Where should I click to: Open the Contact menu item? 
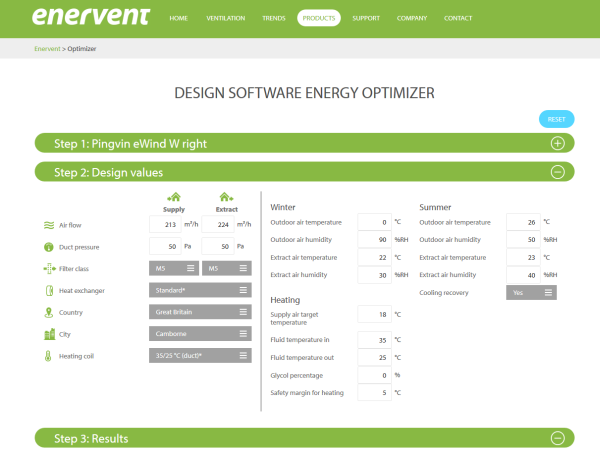(x=458, y=18)
